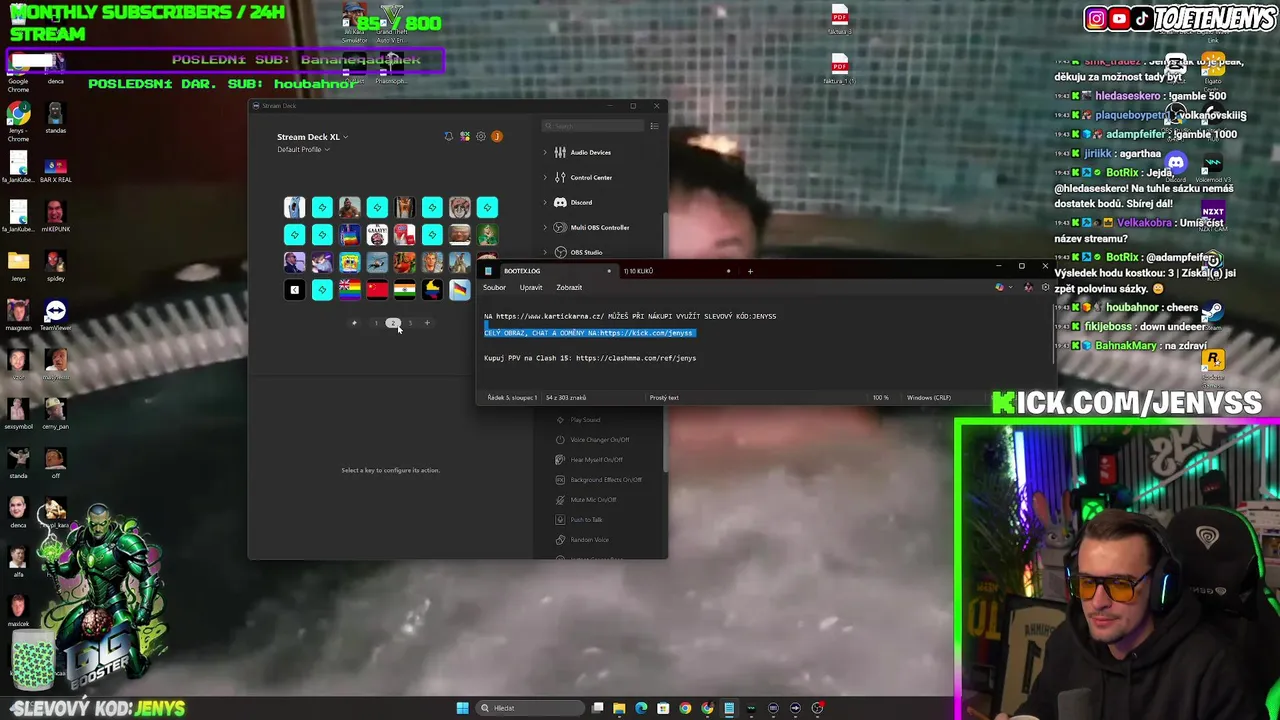Image resolution: width=1280 pixels, height=720 pixels.
Task: Go to Stream Deck page 3
Action: click(410, 323)
